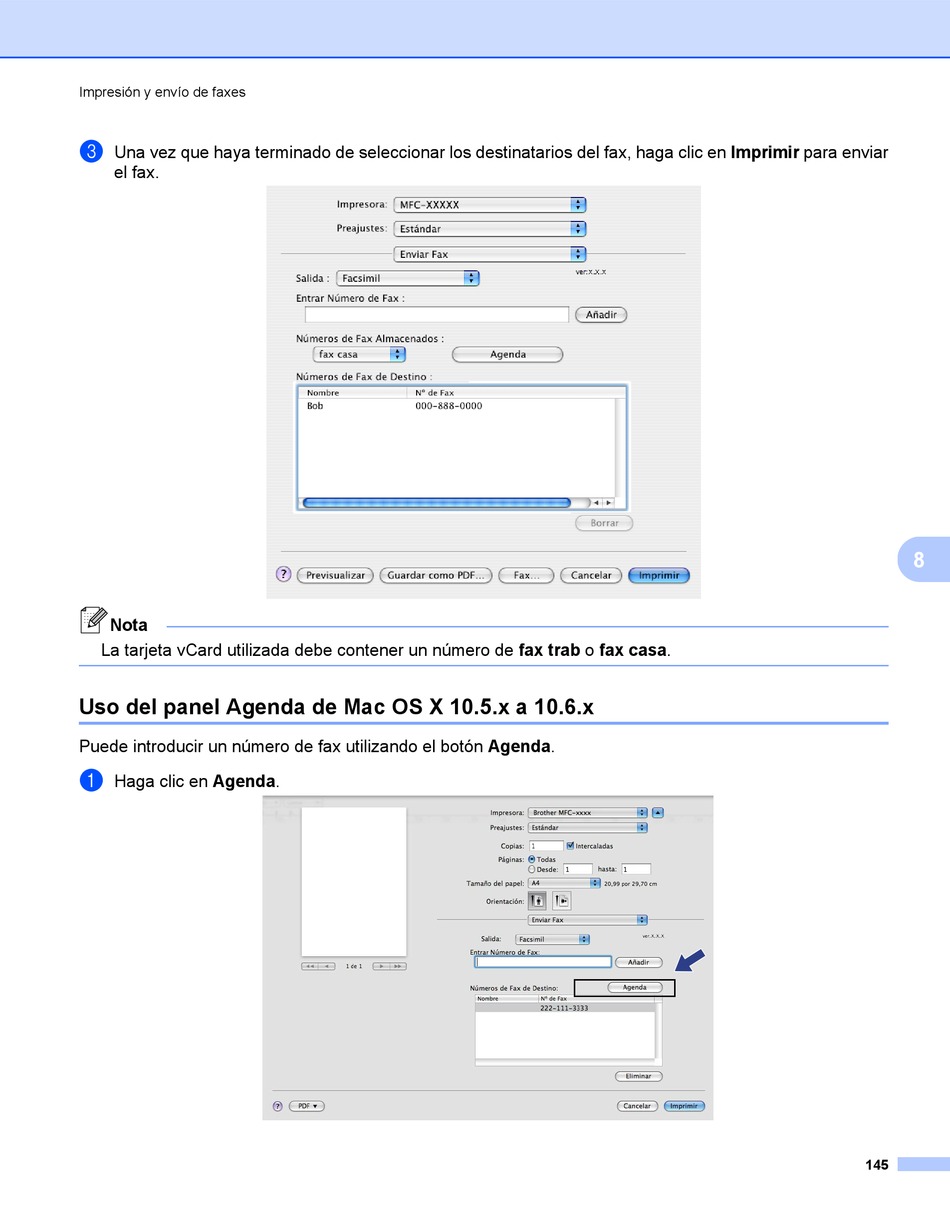Viewport: 950px width, 1228px height.
Task: Click the hasta page number field
Action: 636,869
